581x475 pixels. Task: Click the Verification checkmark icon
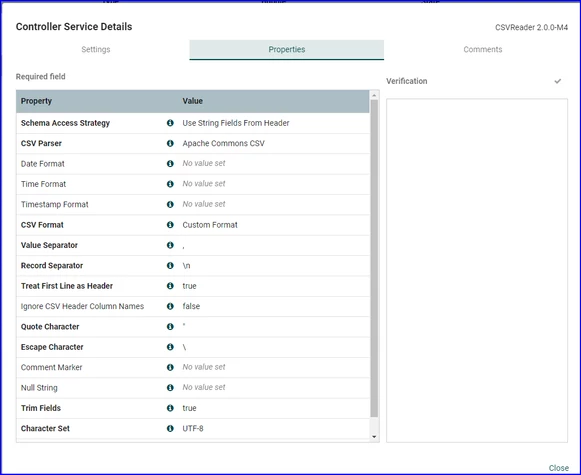[558, 81]
